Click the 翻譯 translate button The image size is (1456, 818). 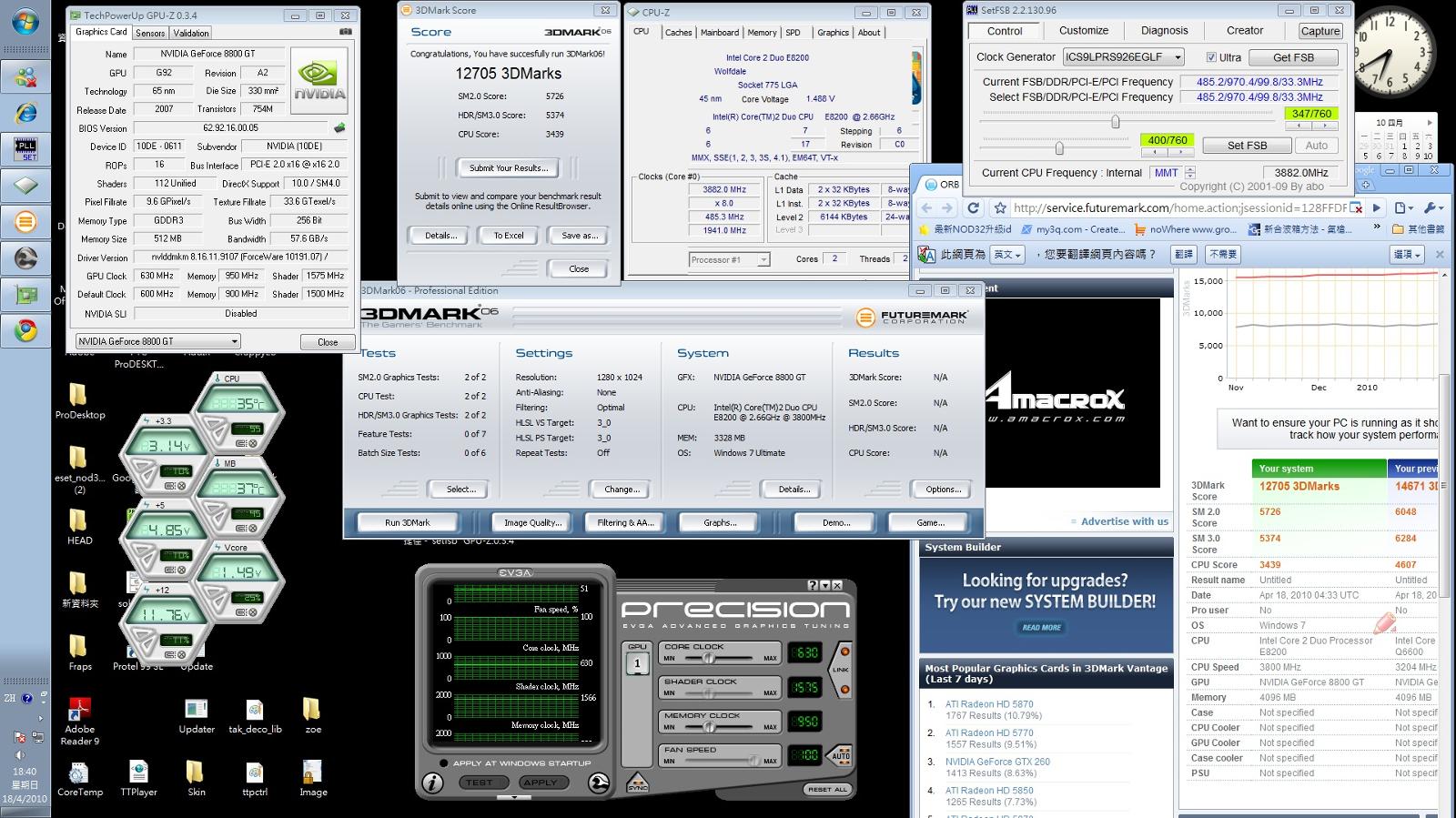1184,255
